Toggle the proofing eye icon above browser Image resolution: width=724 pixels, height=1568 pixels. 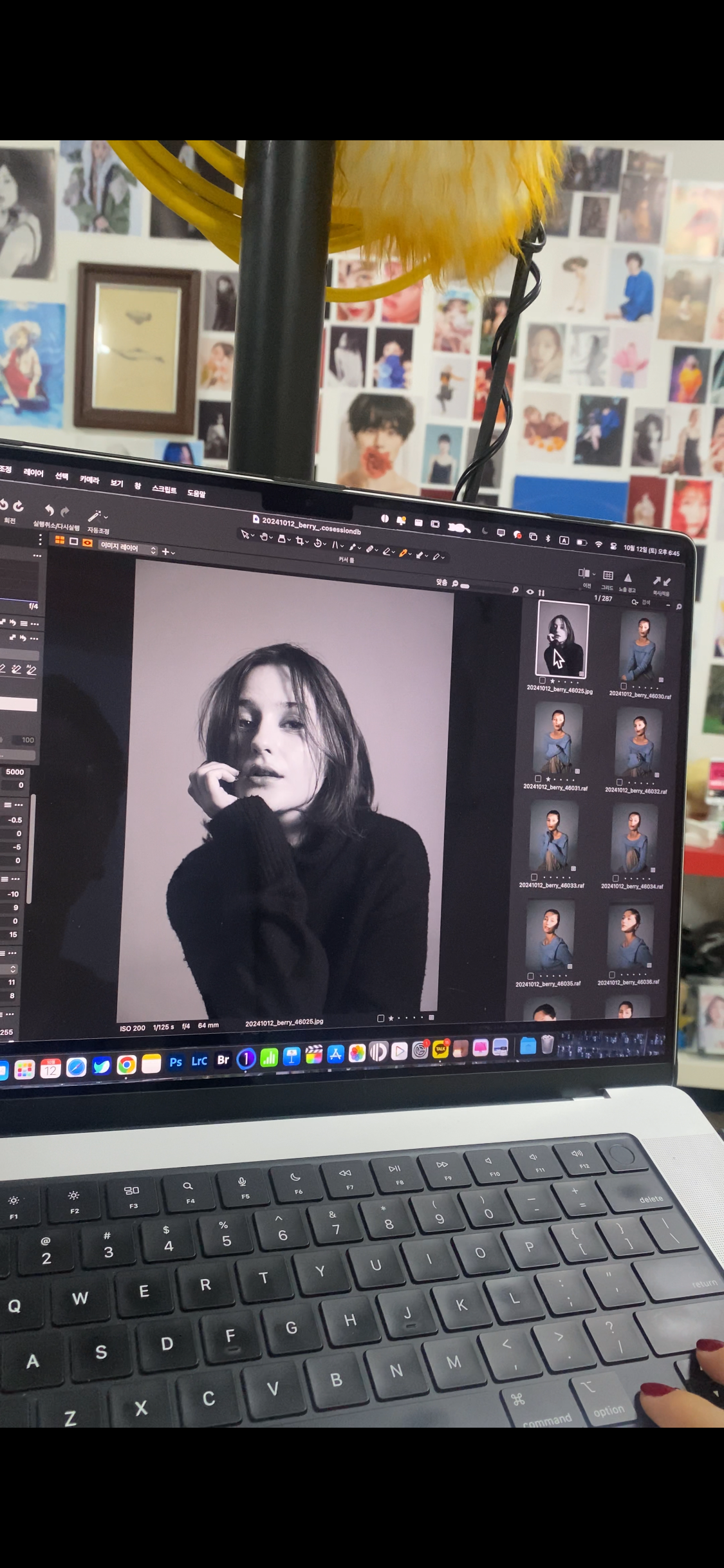(530, 592)
